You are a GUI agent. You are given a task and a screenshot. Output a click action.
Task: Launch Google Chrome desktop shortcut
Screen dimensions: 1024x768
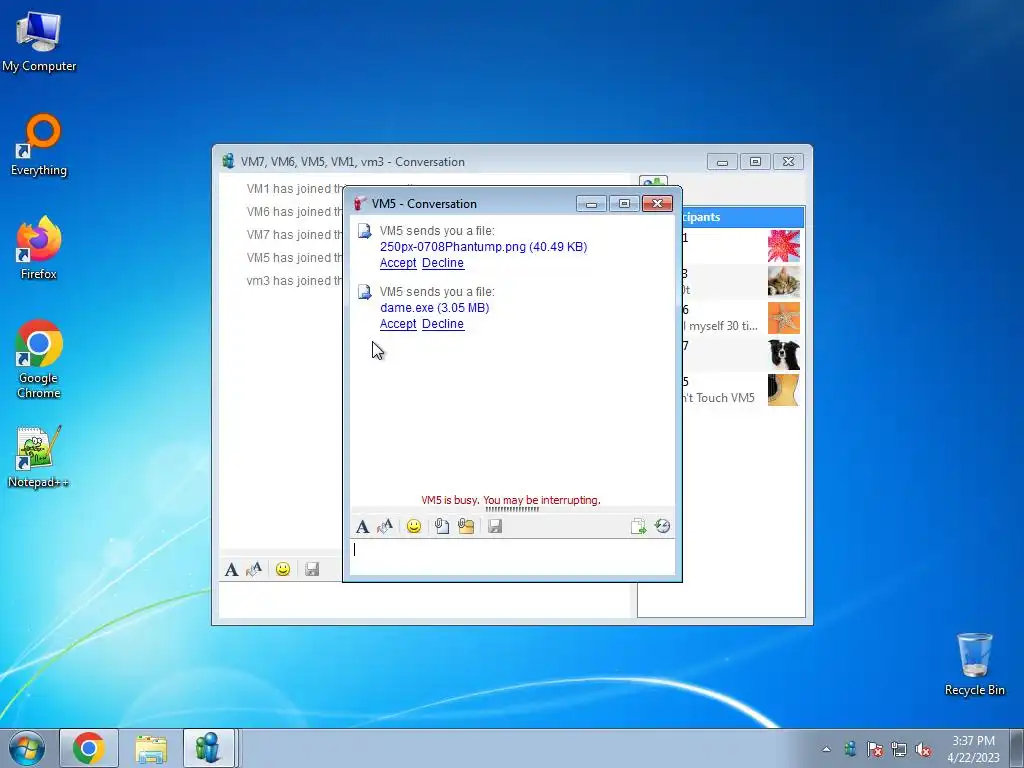39,359
